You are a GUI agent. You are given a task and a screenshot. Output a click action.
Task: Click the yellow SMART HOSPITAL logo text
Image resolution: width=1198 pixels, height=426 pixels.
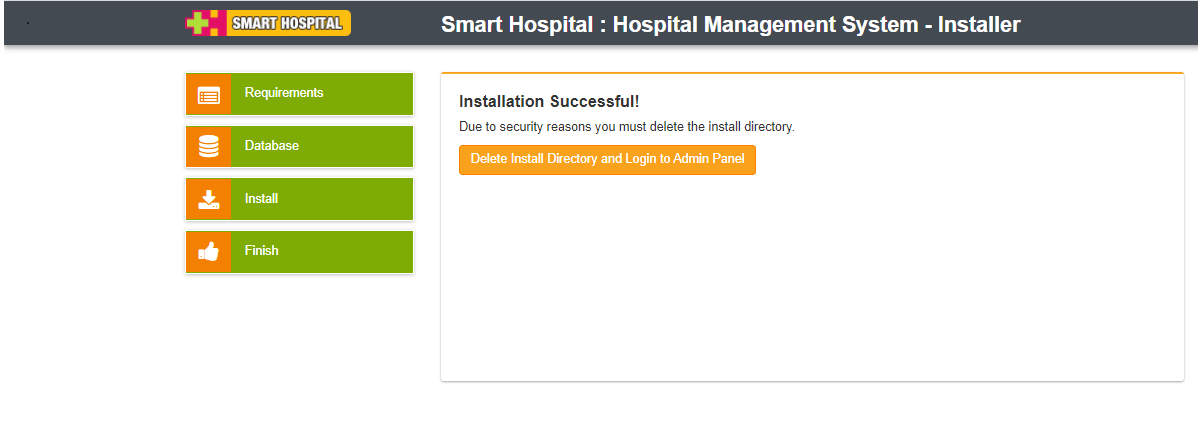(288, 23)
